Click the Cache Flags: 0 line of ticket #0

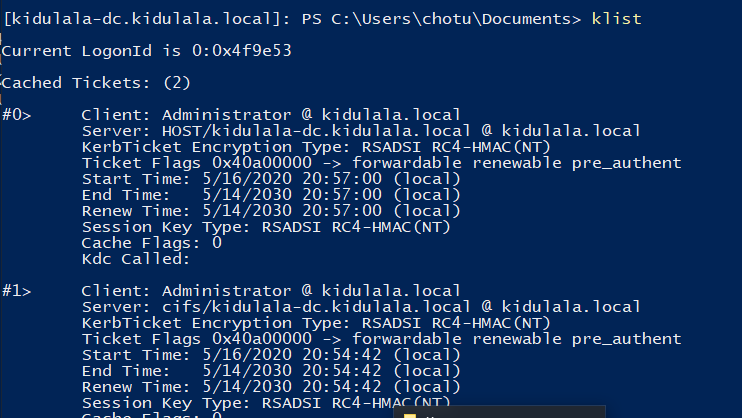point(151,243)
